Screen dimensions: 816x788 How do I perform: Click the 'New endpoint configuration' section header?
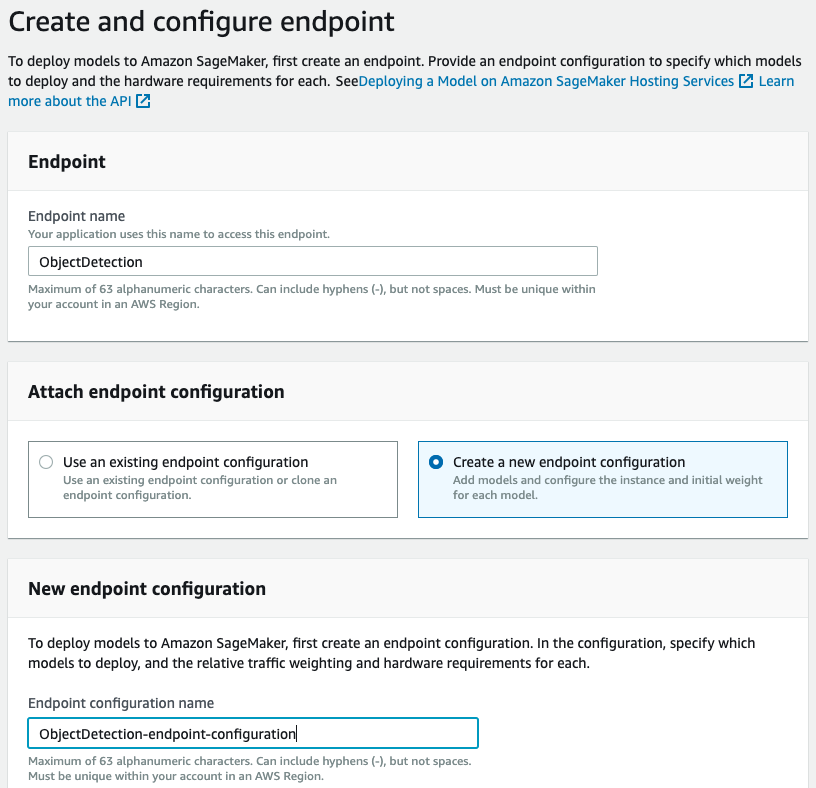click(147, 589)
